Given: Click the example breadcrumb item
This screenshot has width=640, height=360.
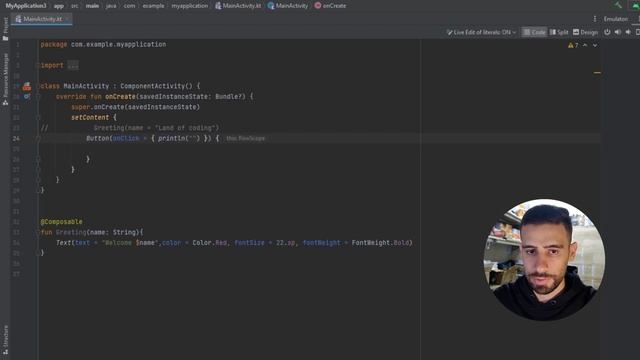Looking at the screenshot, I should (153, 6).
